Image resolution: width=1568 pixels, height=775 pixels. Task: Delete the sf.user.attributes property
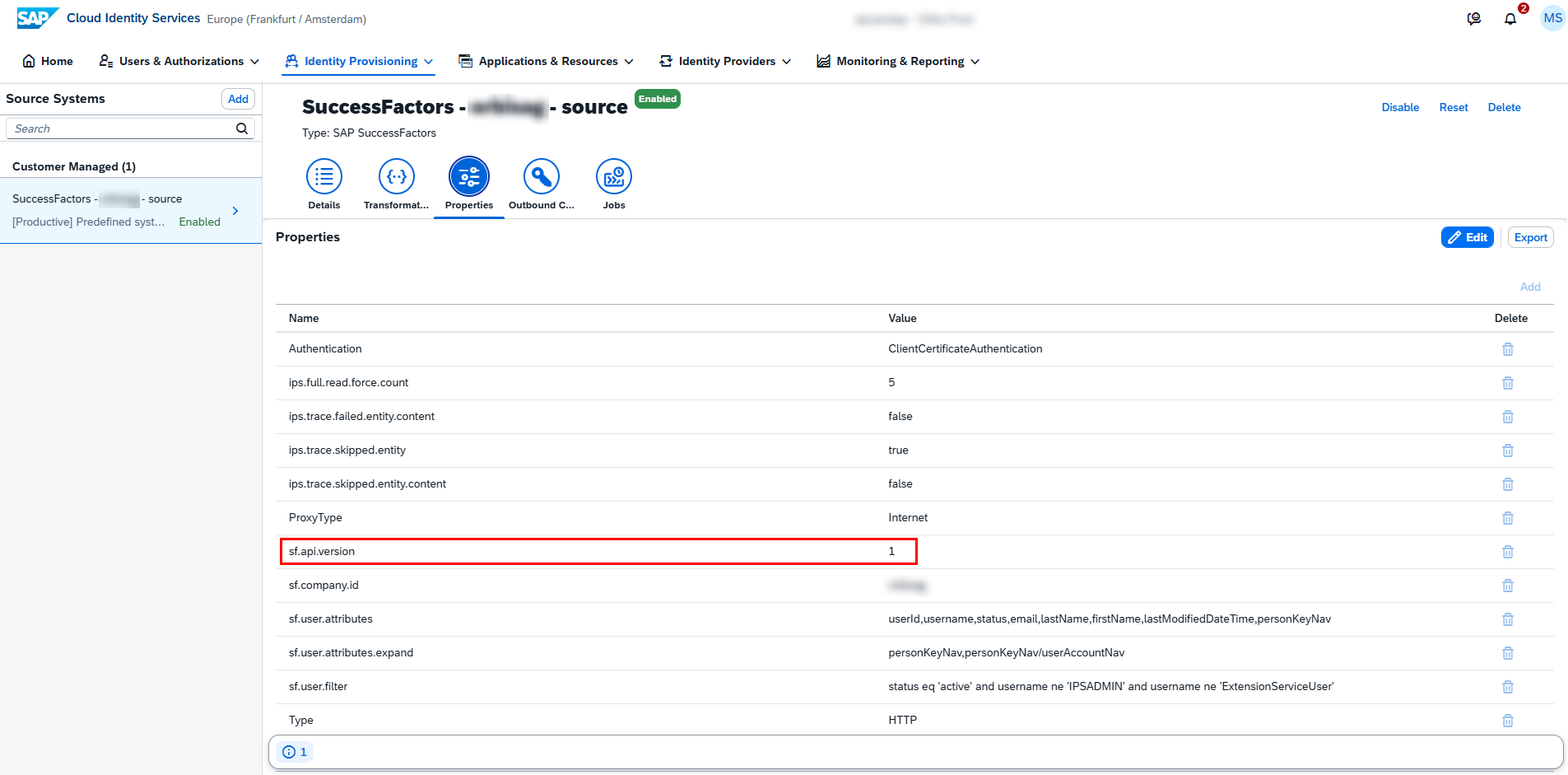pyautogui.click(x=1508, y=619)
